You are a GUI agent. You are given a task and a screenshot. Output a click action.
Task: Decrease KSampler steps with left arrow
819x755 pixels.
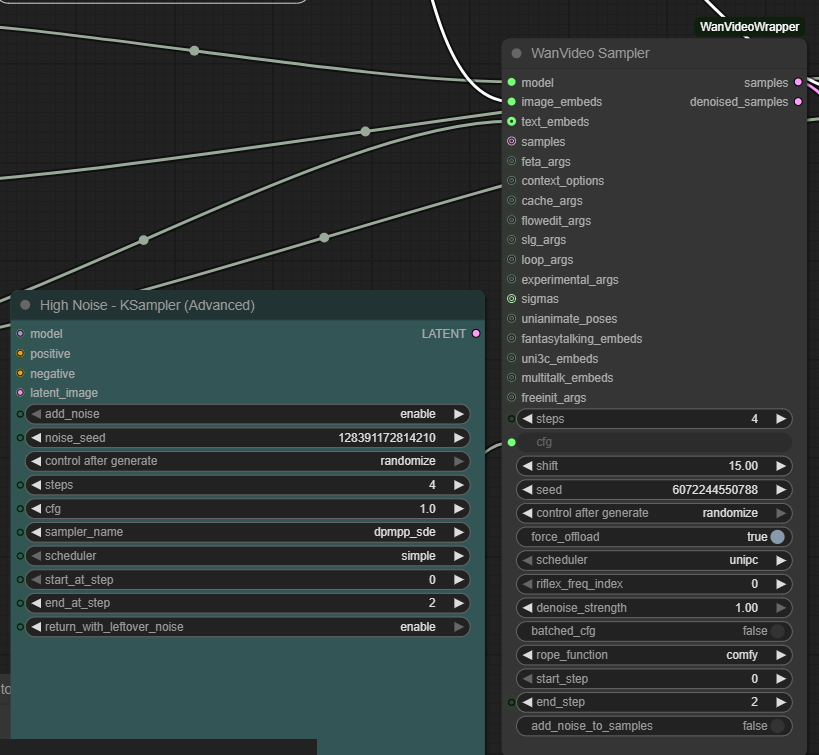pos(36,485)
